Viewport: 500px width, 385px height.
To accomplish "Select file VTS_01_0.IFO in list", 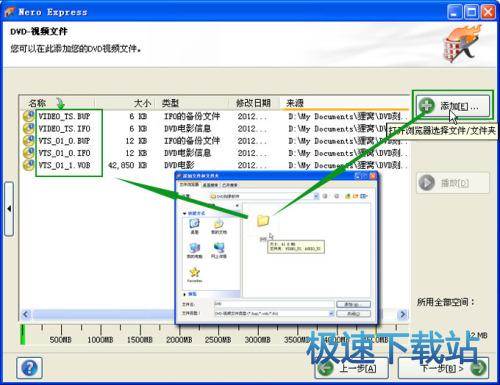I will click(64, 153).
